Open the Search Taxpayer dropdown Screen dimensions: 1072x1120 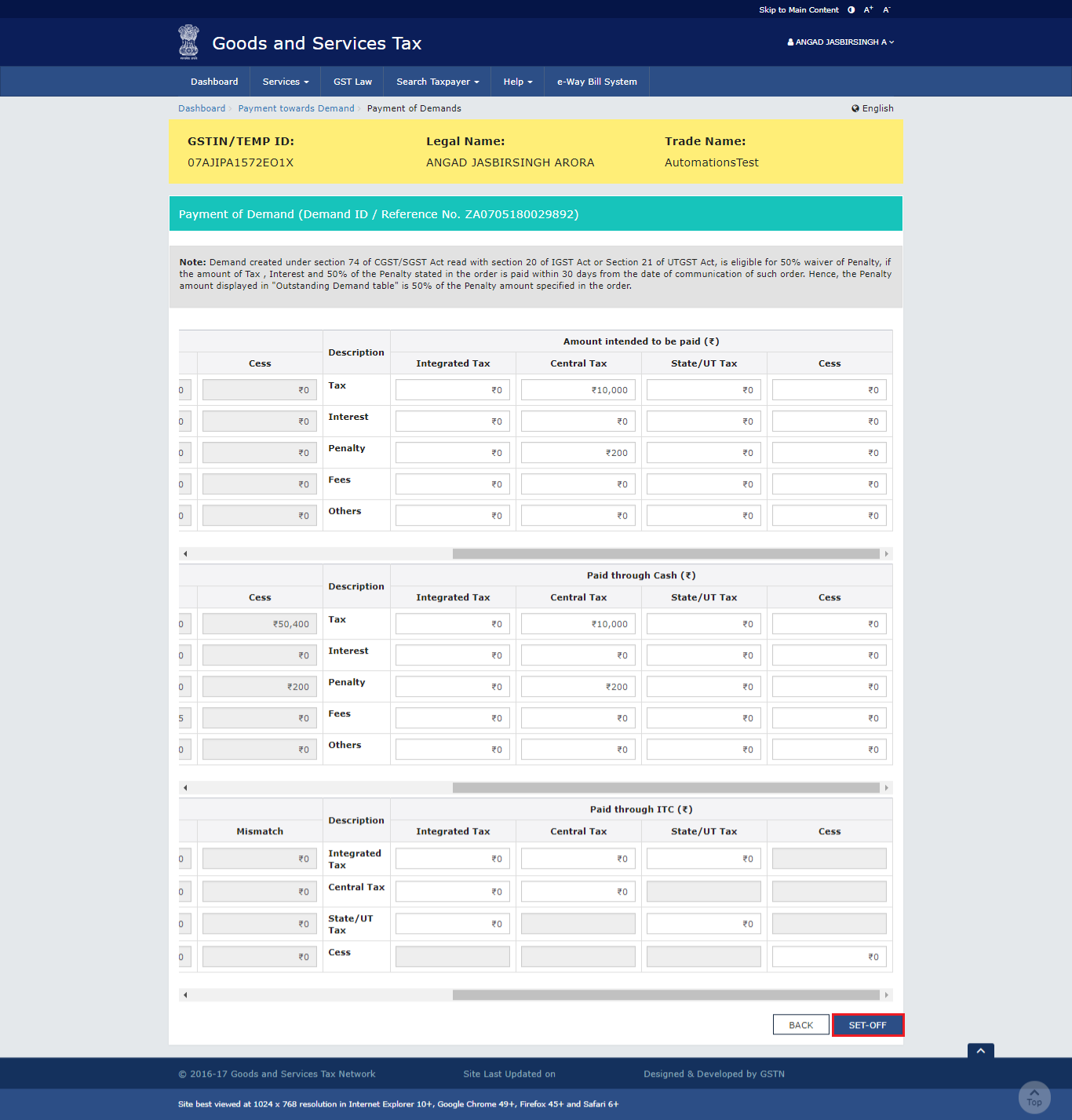436,81
